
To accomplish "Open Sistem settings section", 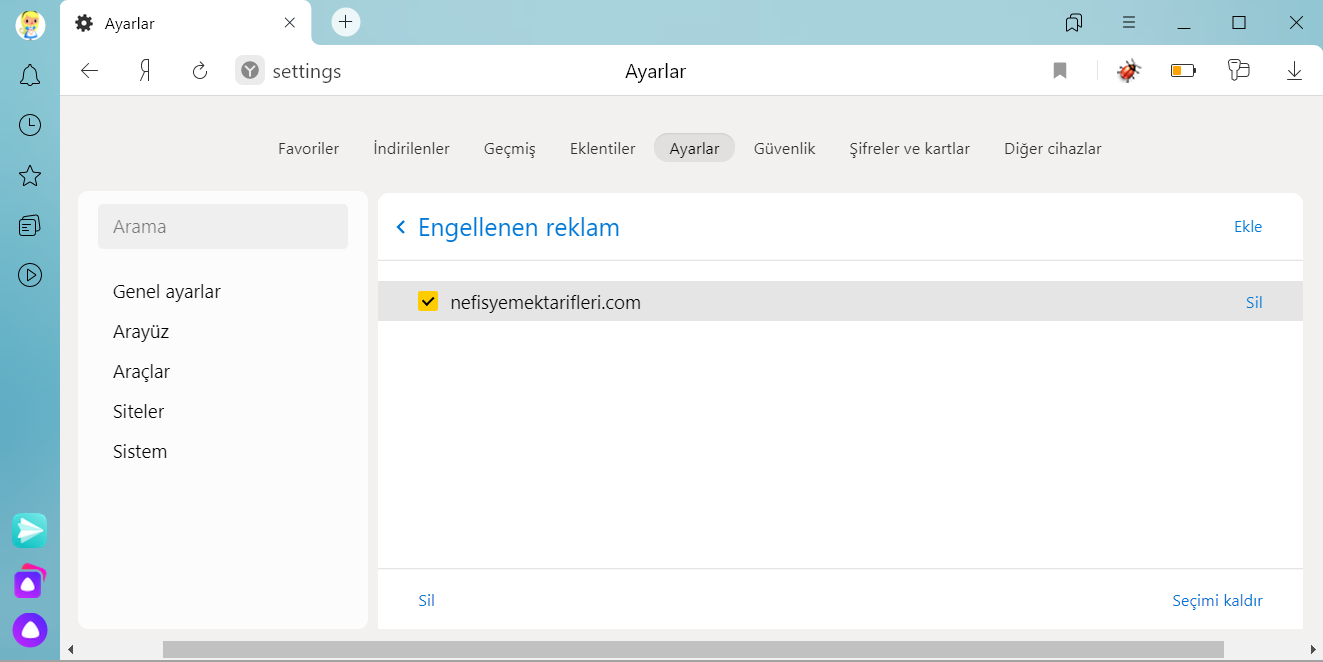I will [140, 452].
